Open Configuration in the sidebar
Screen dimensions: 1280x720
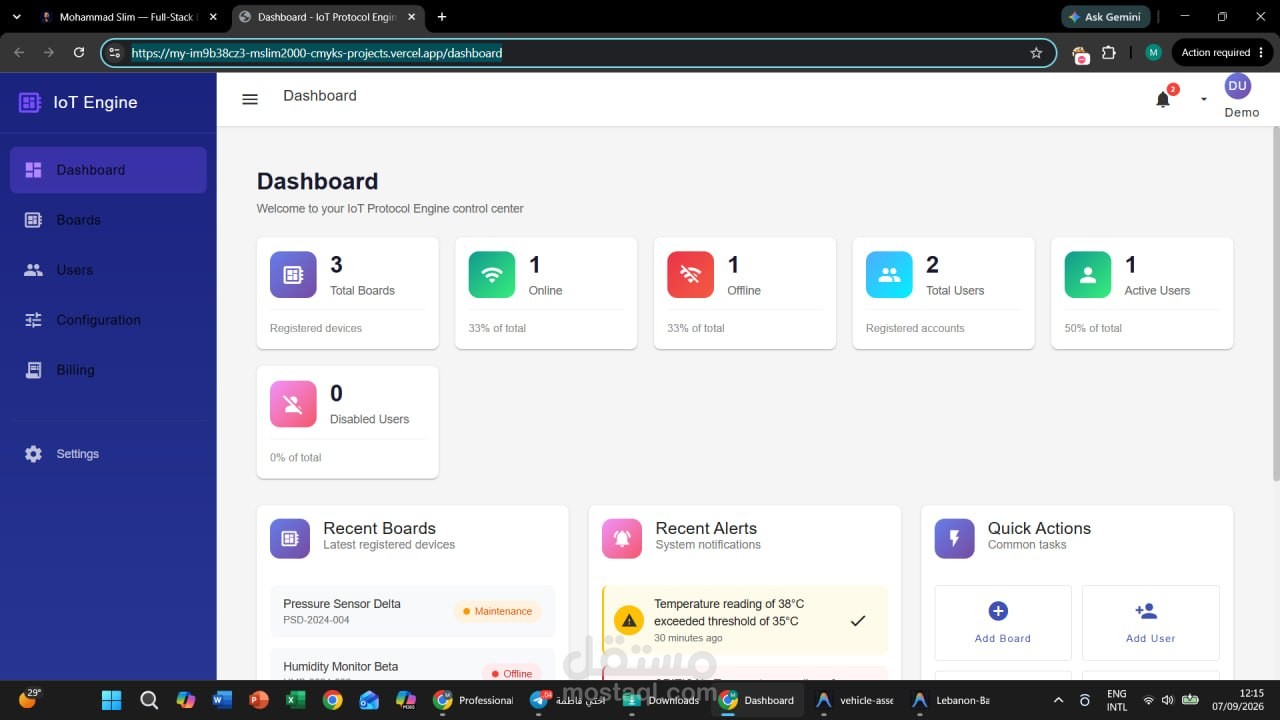click(108, 320)
